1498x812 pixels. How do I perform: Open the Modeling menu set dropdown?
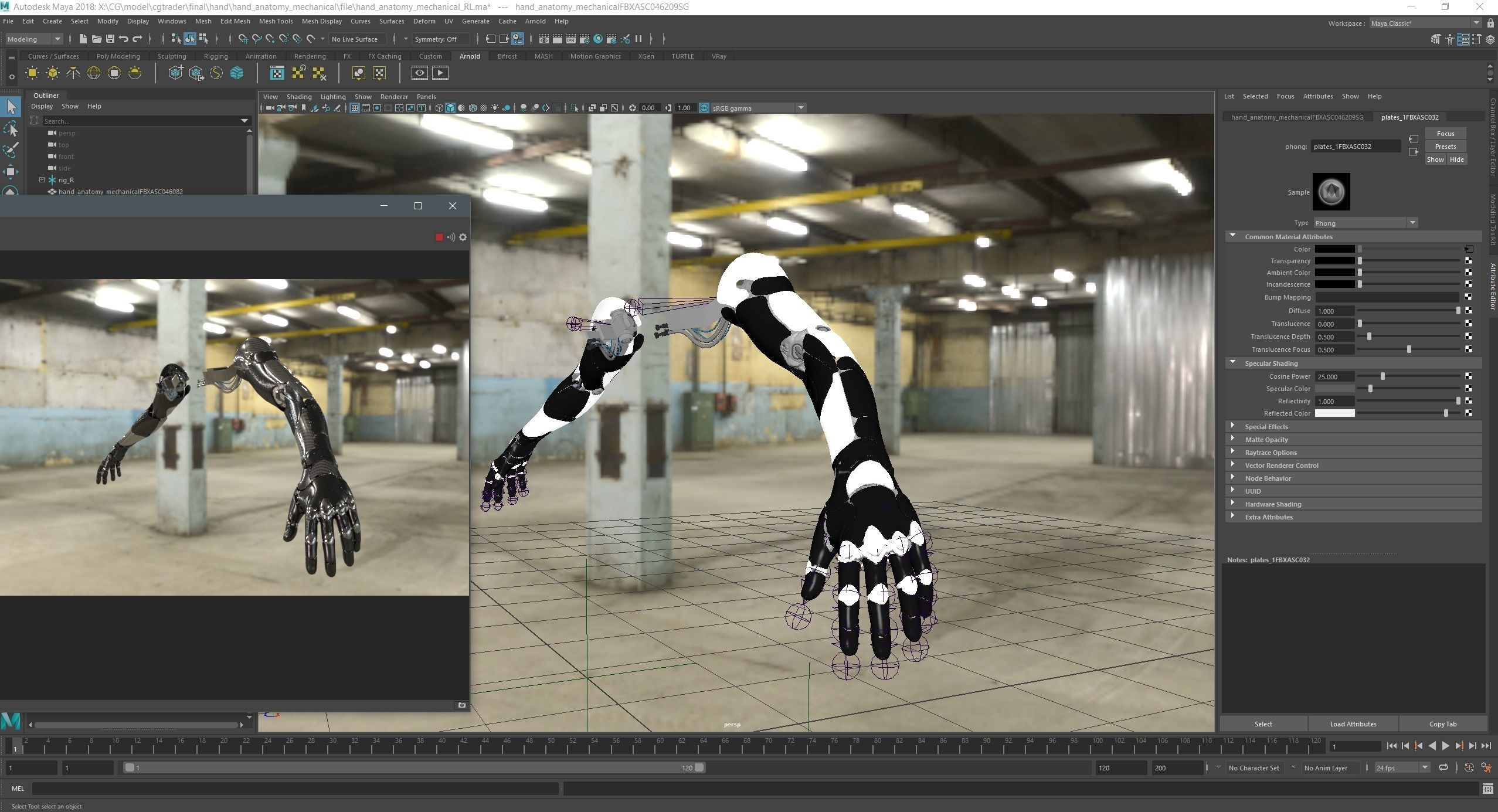(34, 39)
